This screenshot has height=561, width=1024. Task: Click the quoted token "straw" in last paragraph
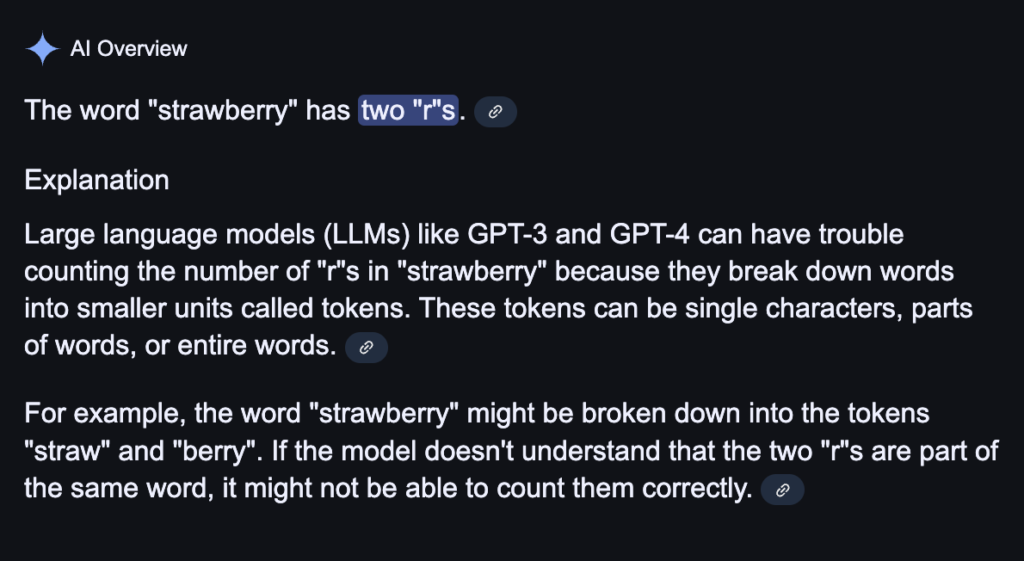(67, 451)
